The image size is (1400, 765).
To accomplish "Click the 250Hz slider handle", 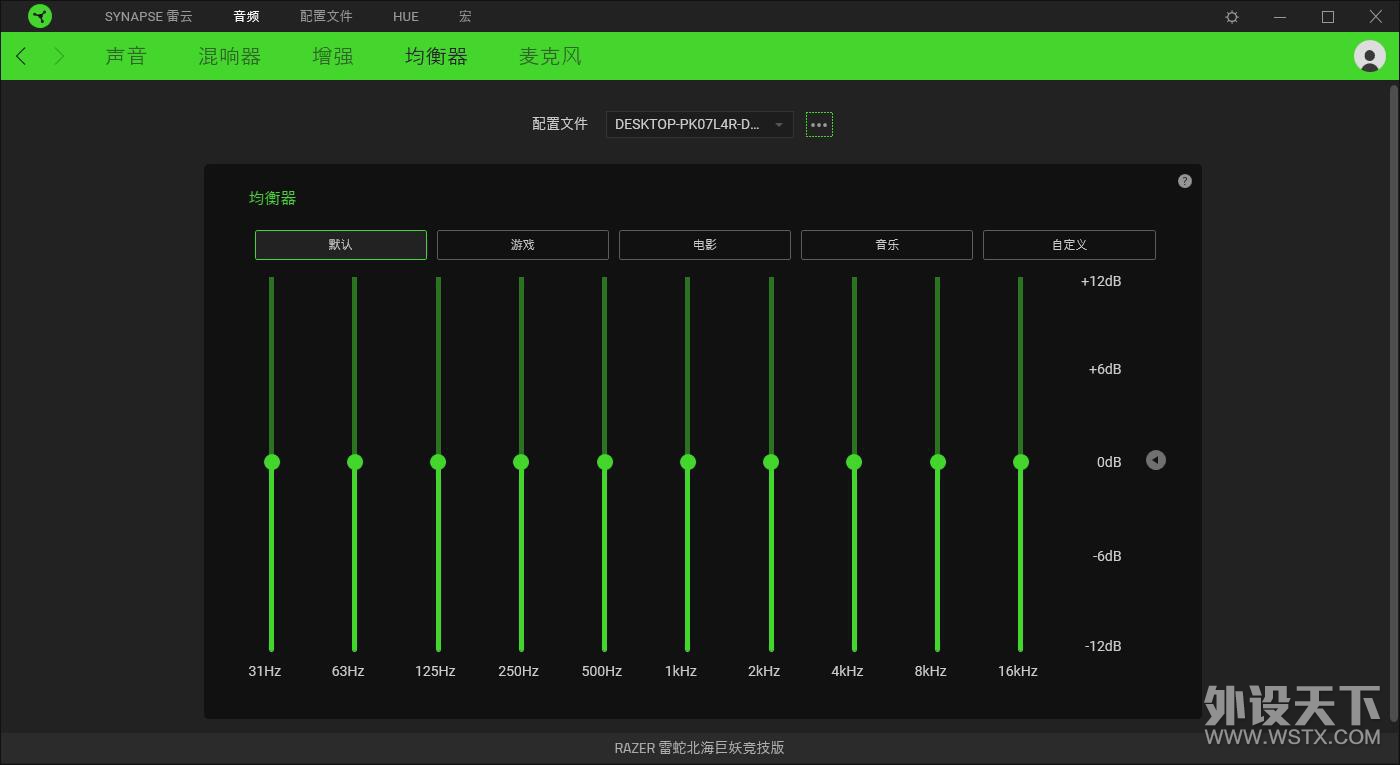I will [x=521, y=462].
